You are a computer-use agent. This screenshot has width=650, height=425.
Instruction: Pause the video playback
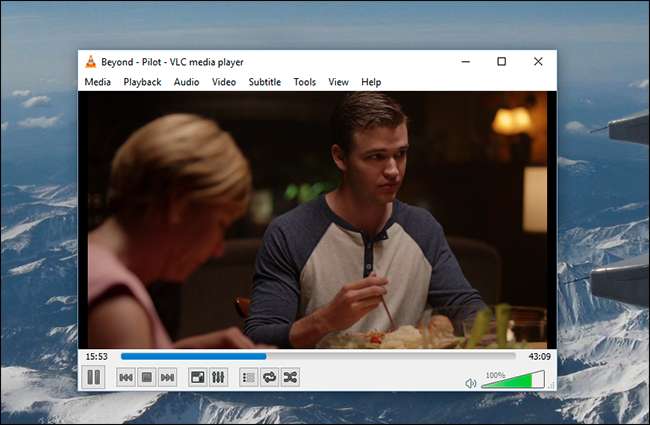pos(93,377)
